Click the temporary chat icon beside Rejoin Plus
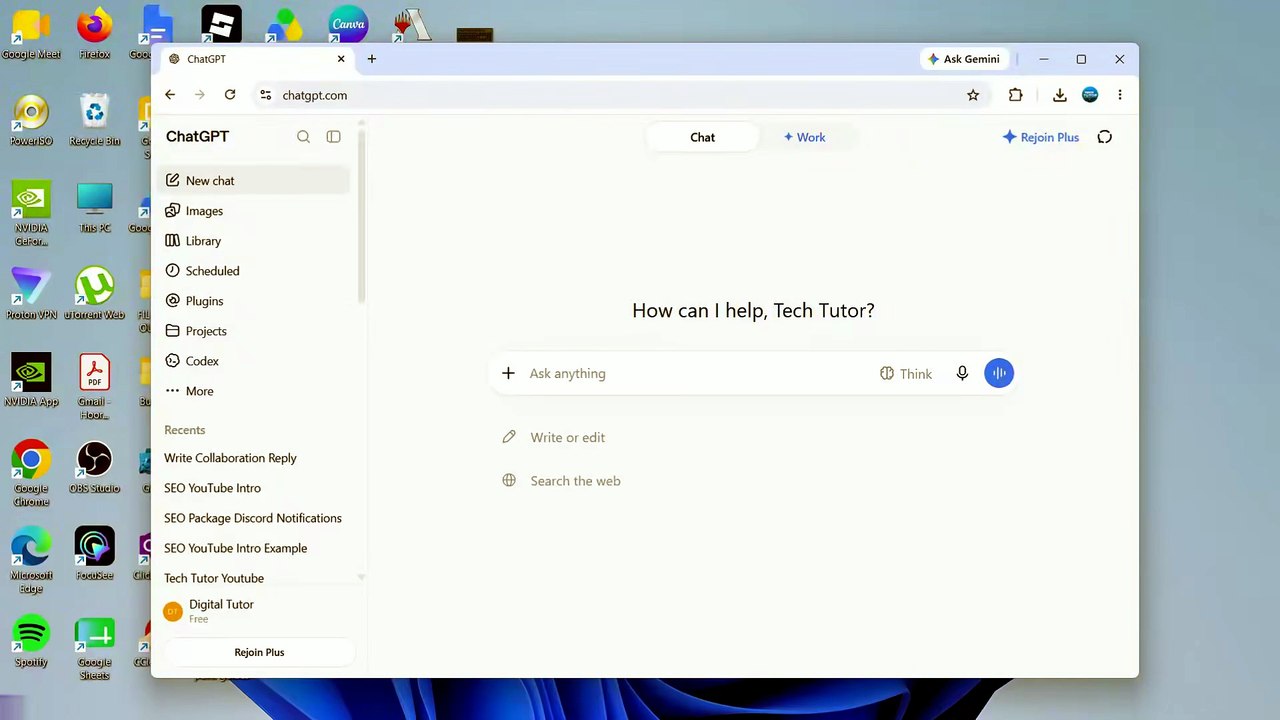 [1105, 137]
